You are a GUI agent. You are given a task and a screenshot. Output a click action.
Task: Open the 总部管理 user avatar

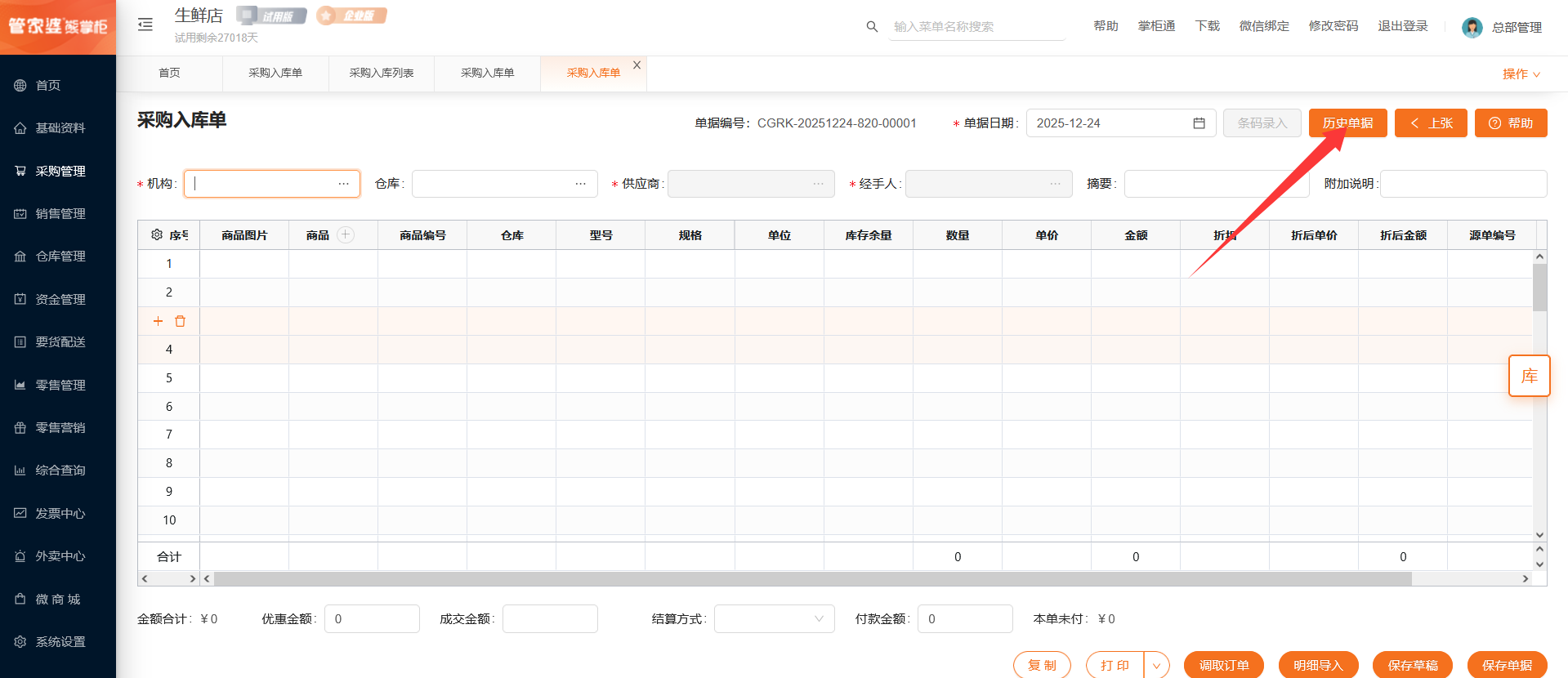click(x=1472, y=28)
